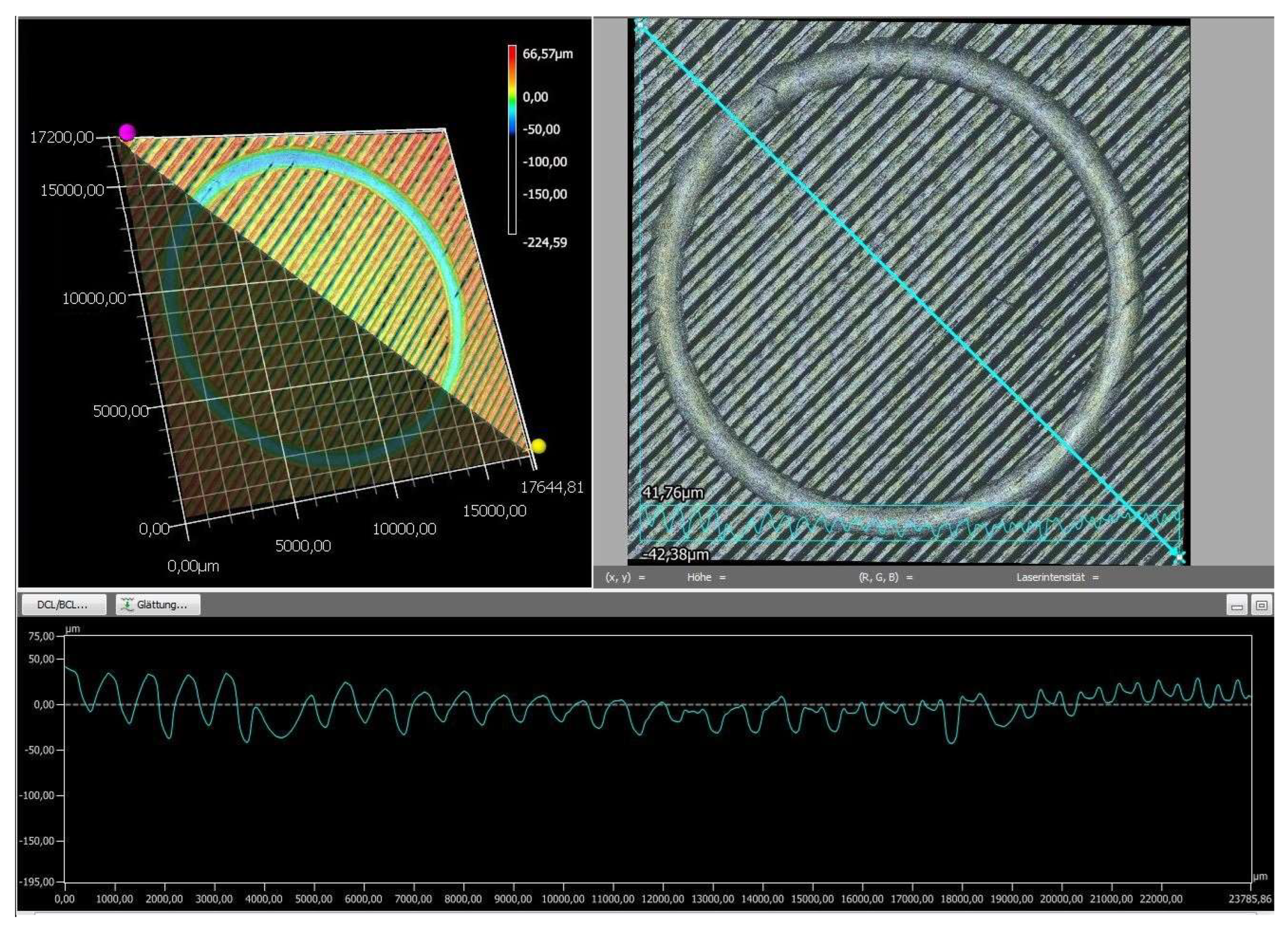Select the top-left profile line endpoint handle
This screenshot has width=1288, height=926.
(640, 25)
